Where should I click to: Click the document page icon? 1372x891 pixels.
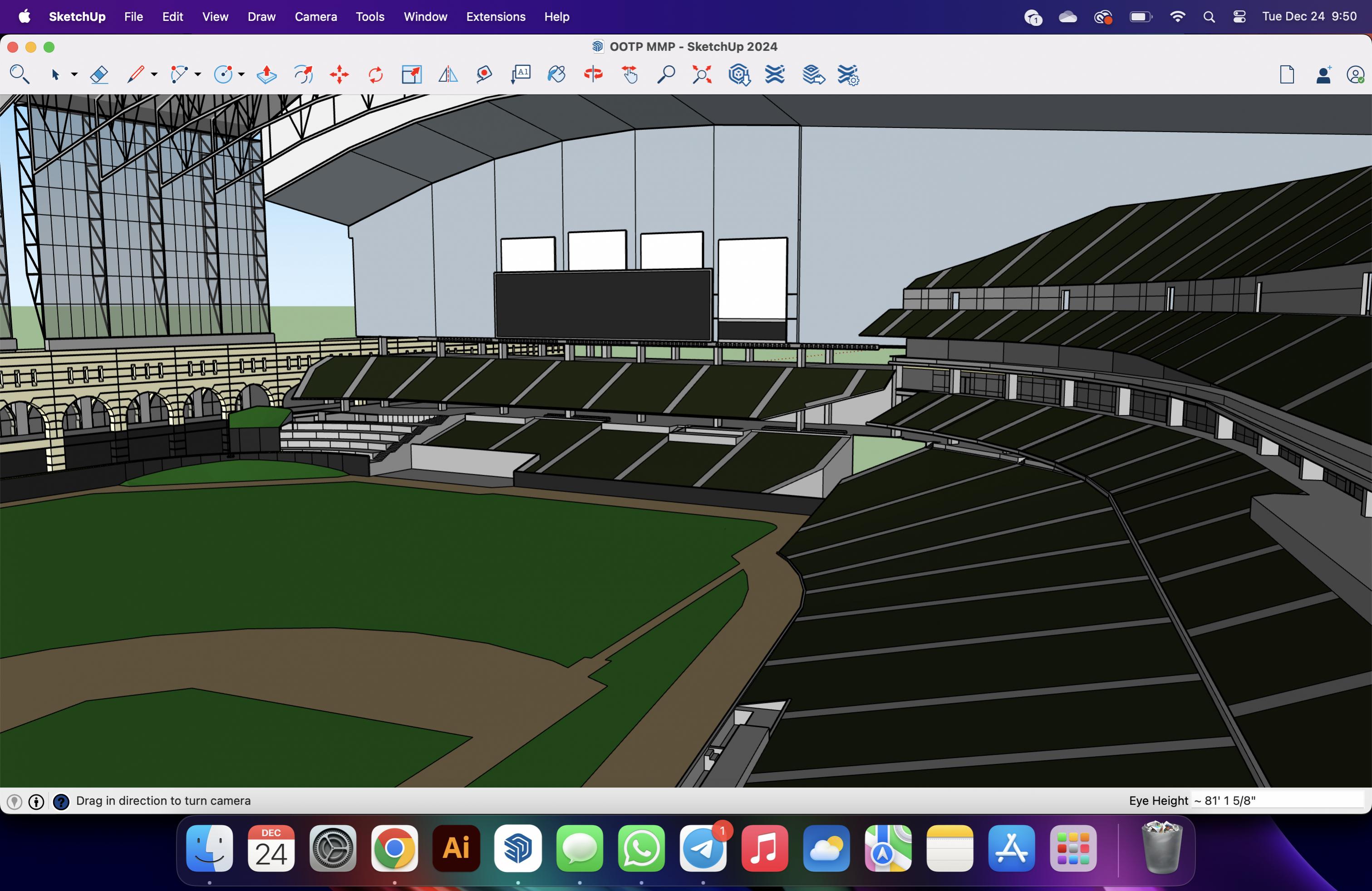coord(1287,74)
